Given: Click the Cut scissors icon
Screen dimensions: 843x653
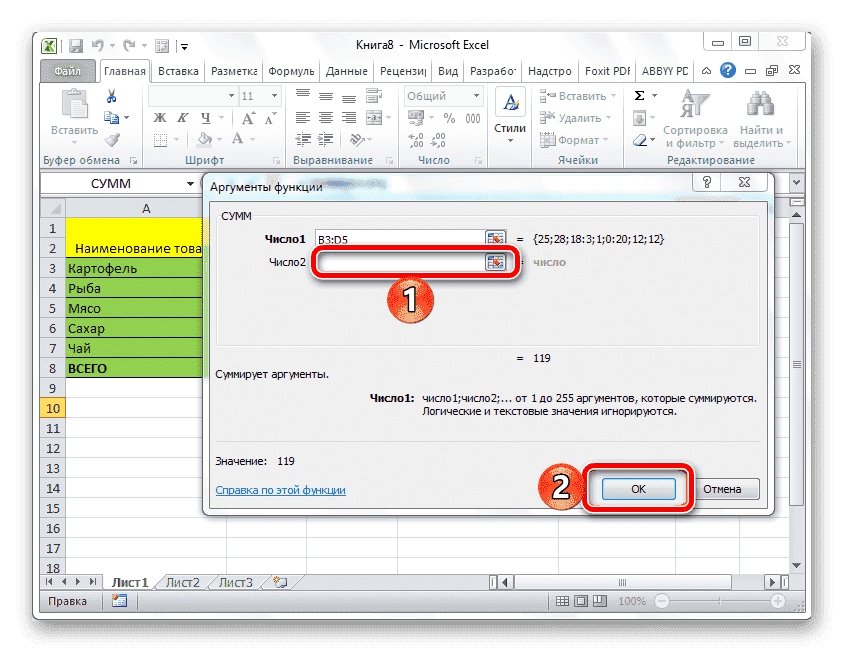Looking at the screenshot, I should point(112,95).
